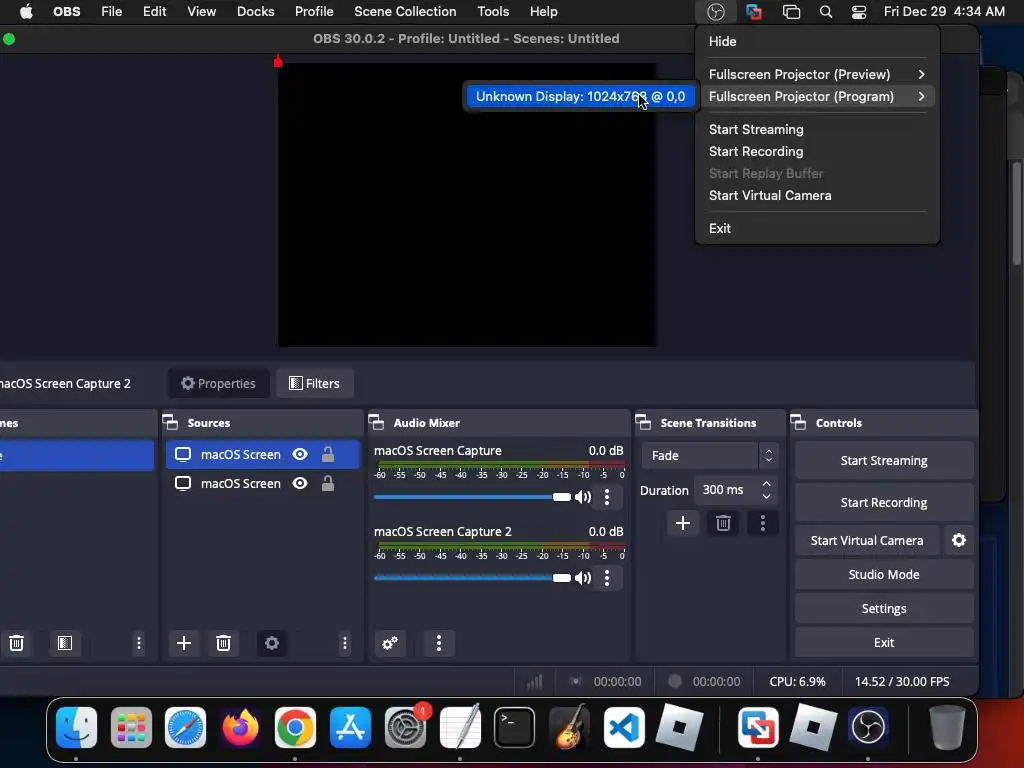
Task: Open Settings from Controls panel
Action: pos(884,609)
